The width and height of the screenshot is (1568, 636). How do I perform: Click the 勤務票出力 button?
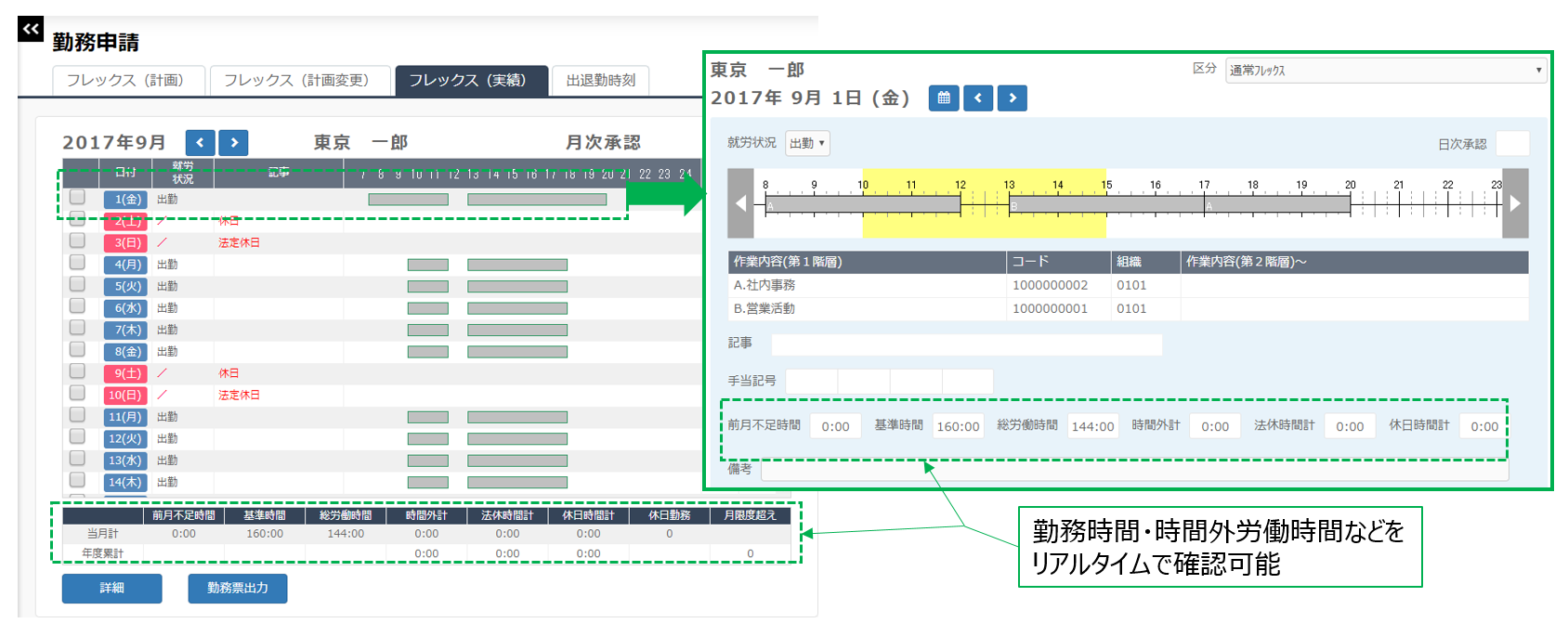point(238,589)
